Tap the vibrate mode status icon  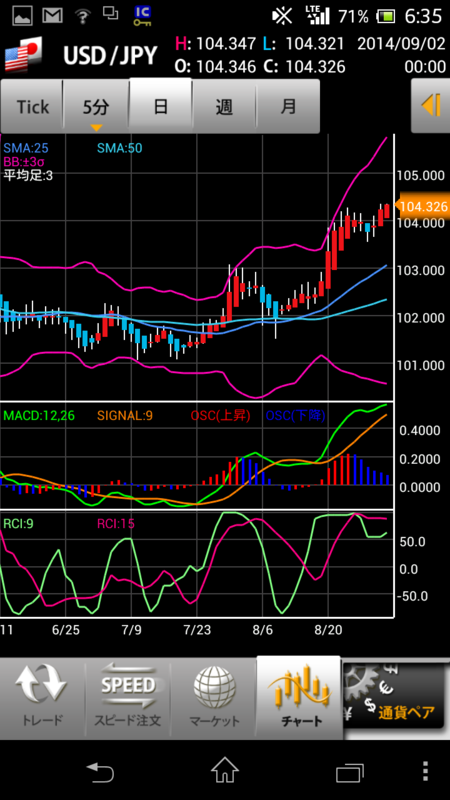(x=282, y=16)
